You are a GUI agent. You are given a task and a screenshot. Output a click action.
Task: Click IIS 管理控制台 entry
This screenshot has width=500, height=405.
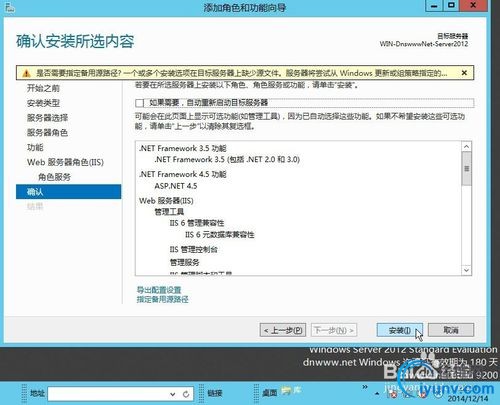194,249
